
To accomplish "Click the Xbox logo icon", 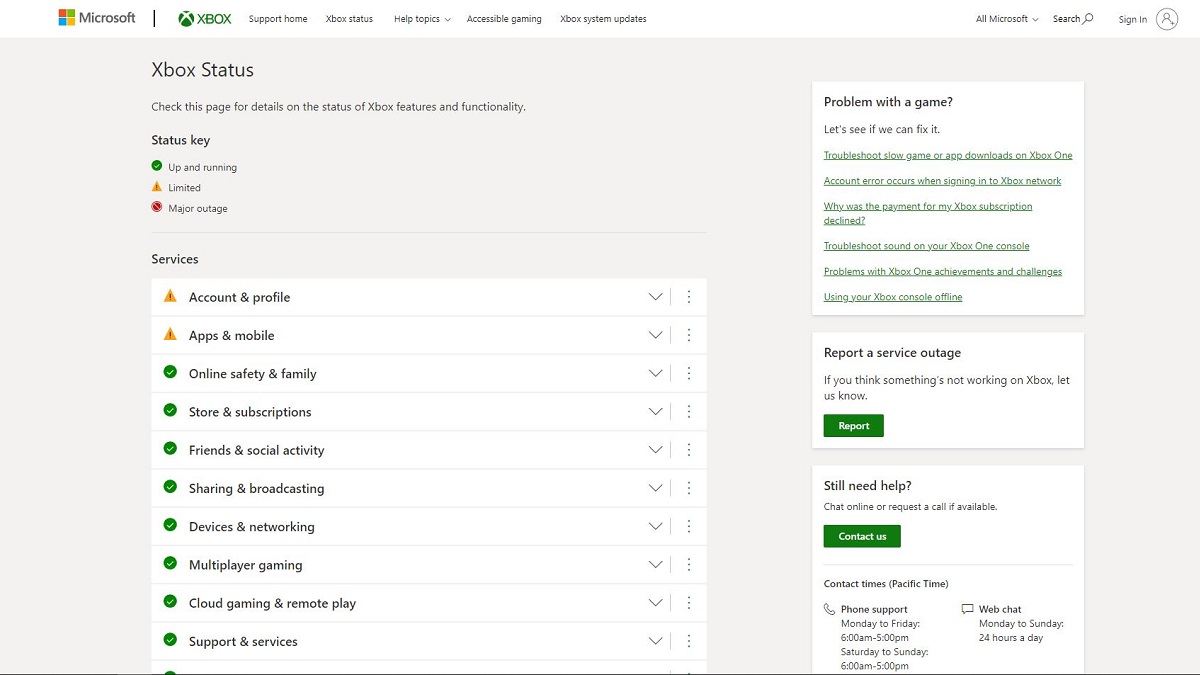I will click(x=187, y=19).
